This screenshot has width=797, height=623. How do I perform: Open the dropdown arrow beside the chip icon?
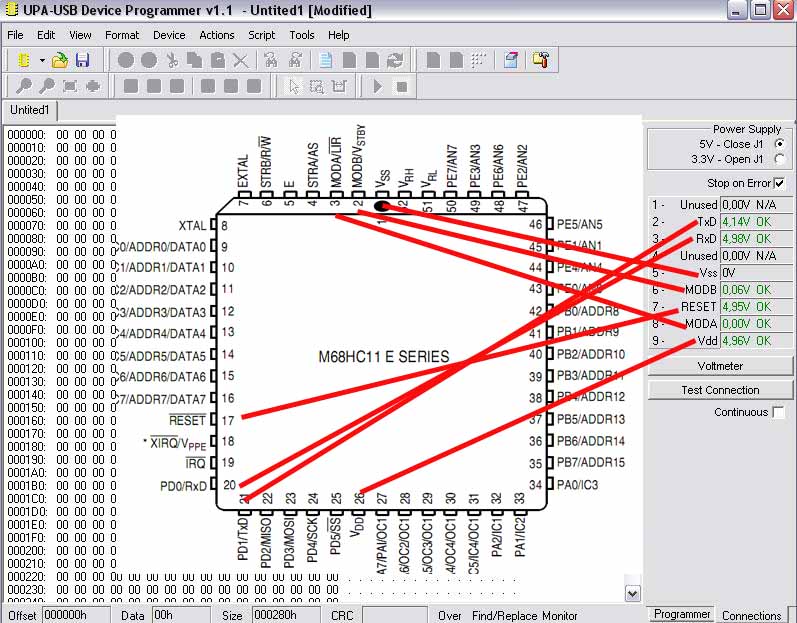(x=42, y=60)
